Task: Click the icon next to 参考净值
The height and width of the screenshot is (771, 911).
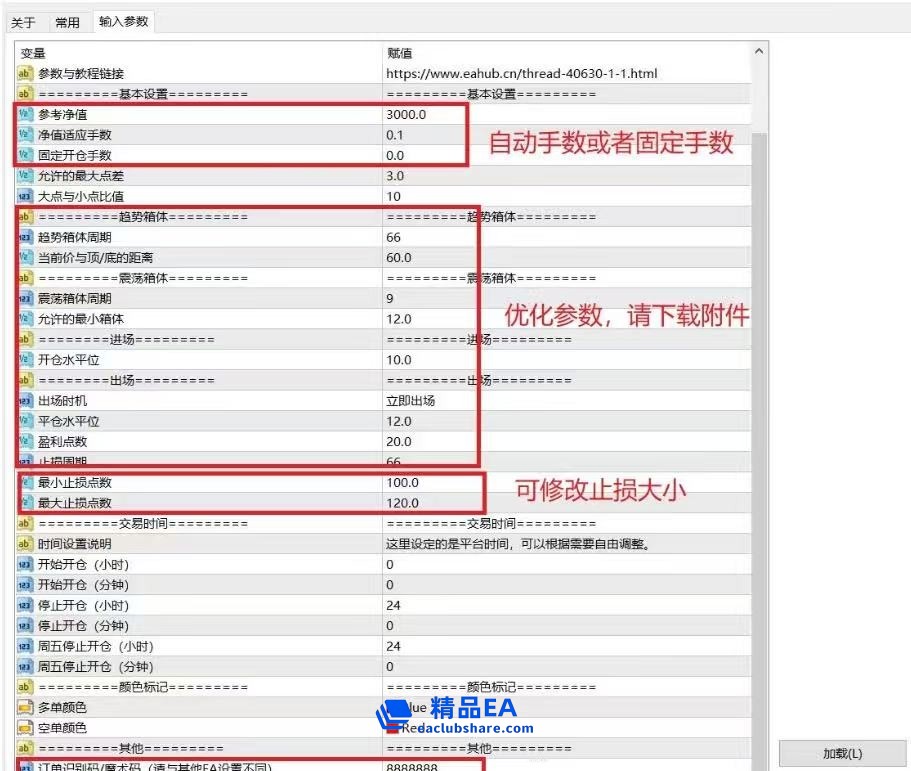Action: pyautogui.click(x=25, y=114)
